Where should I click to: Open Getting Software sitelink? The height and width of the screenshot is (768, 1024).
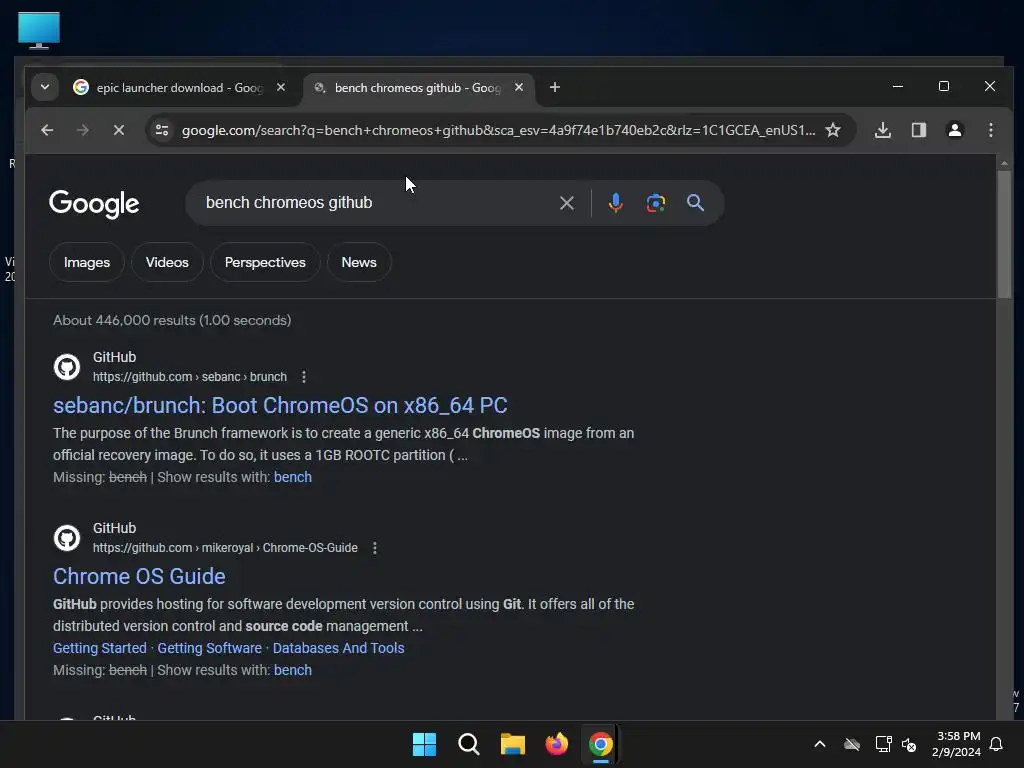coord(210,648)
